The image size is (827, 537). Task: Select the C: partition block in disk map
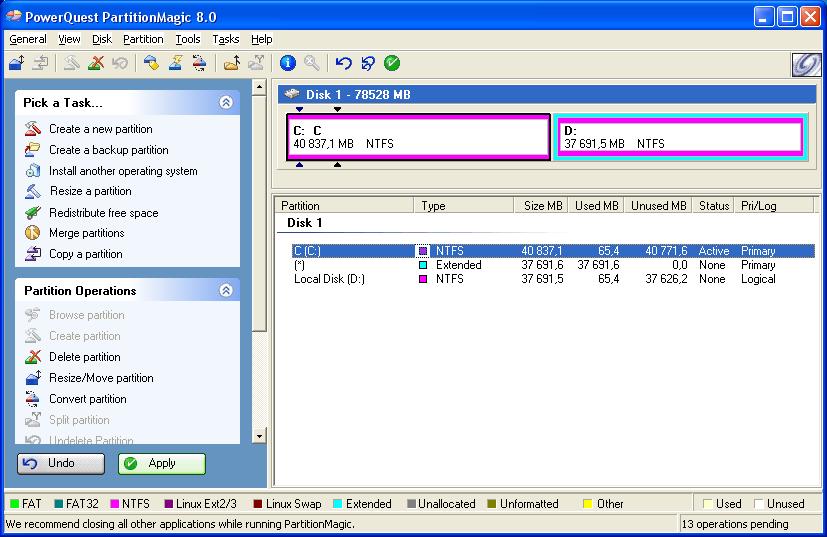(419, 137)
